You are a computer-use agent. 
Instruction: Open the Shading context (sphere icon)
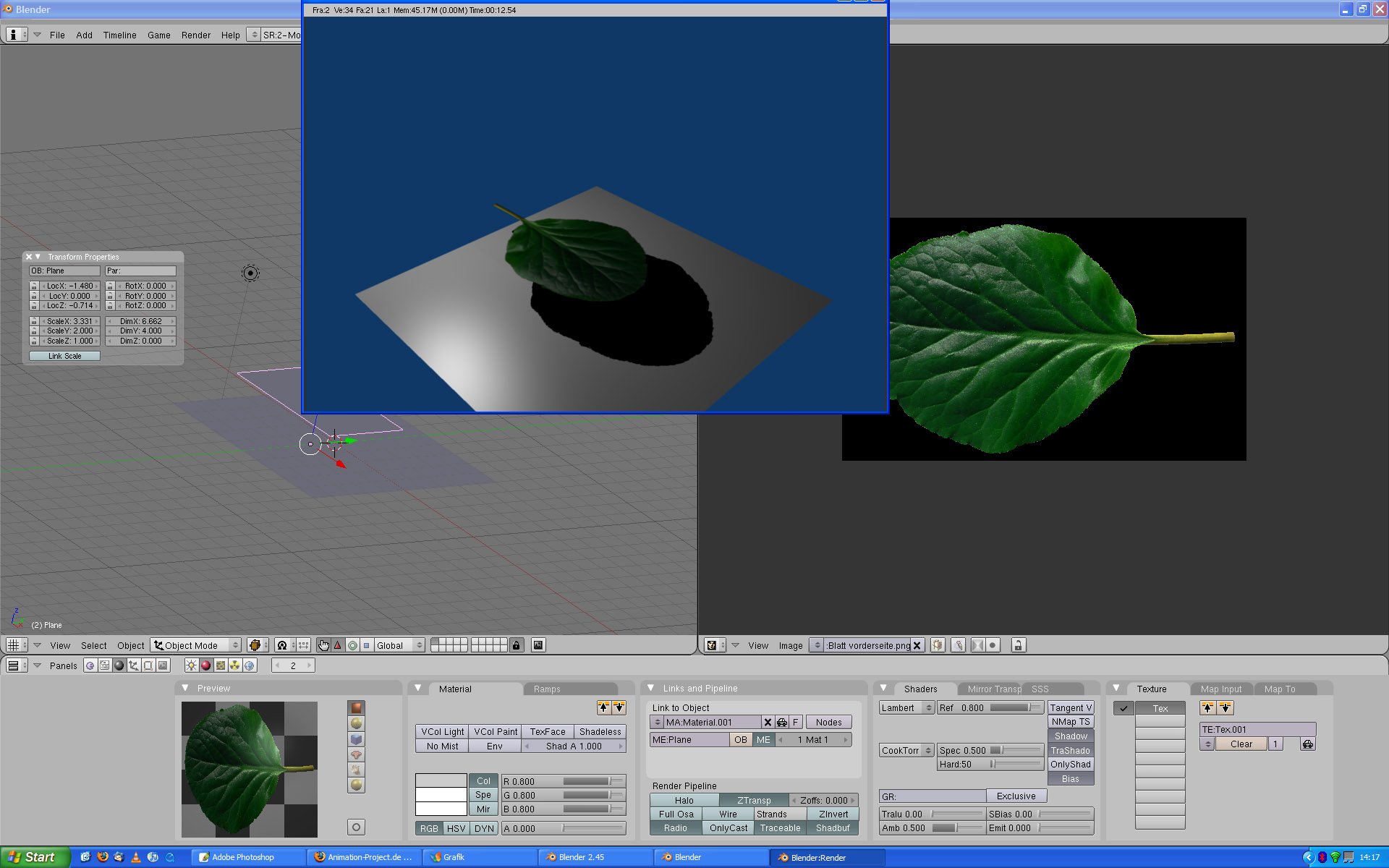click(x=119, y=665)
